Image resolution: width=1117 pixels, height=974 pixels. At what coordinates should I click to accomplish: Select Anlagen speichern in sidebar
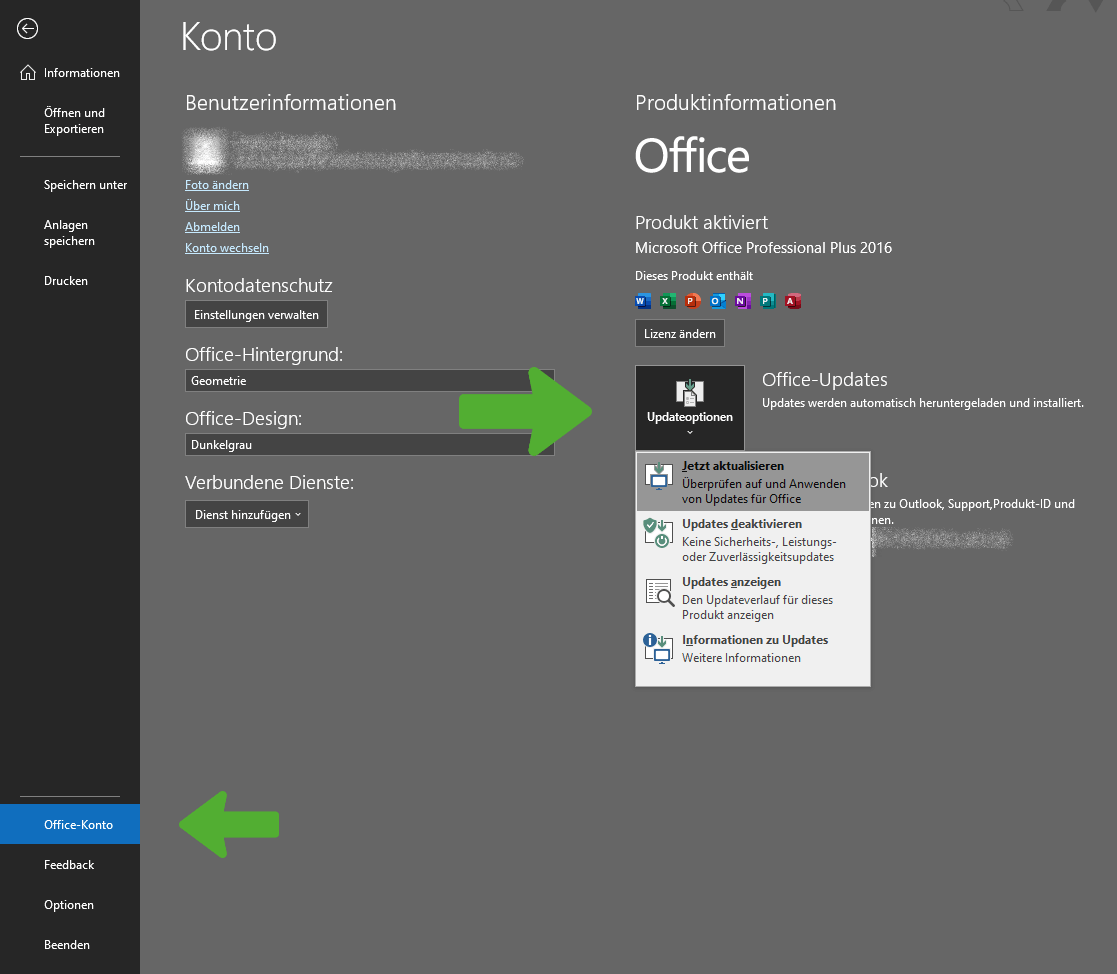[70, 233]
